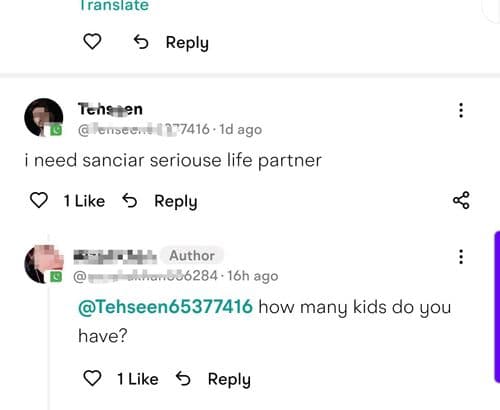The height and width of the screenshot is (410, 500).
Task: Open the Author's profile avatar
Action: 44,264
